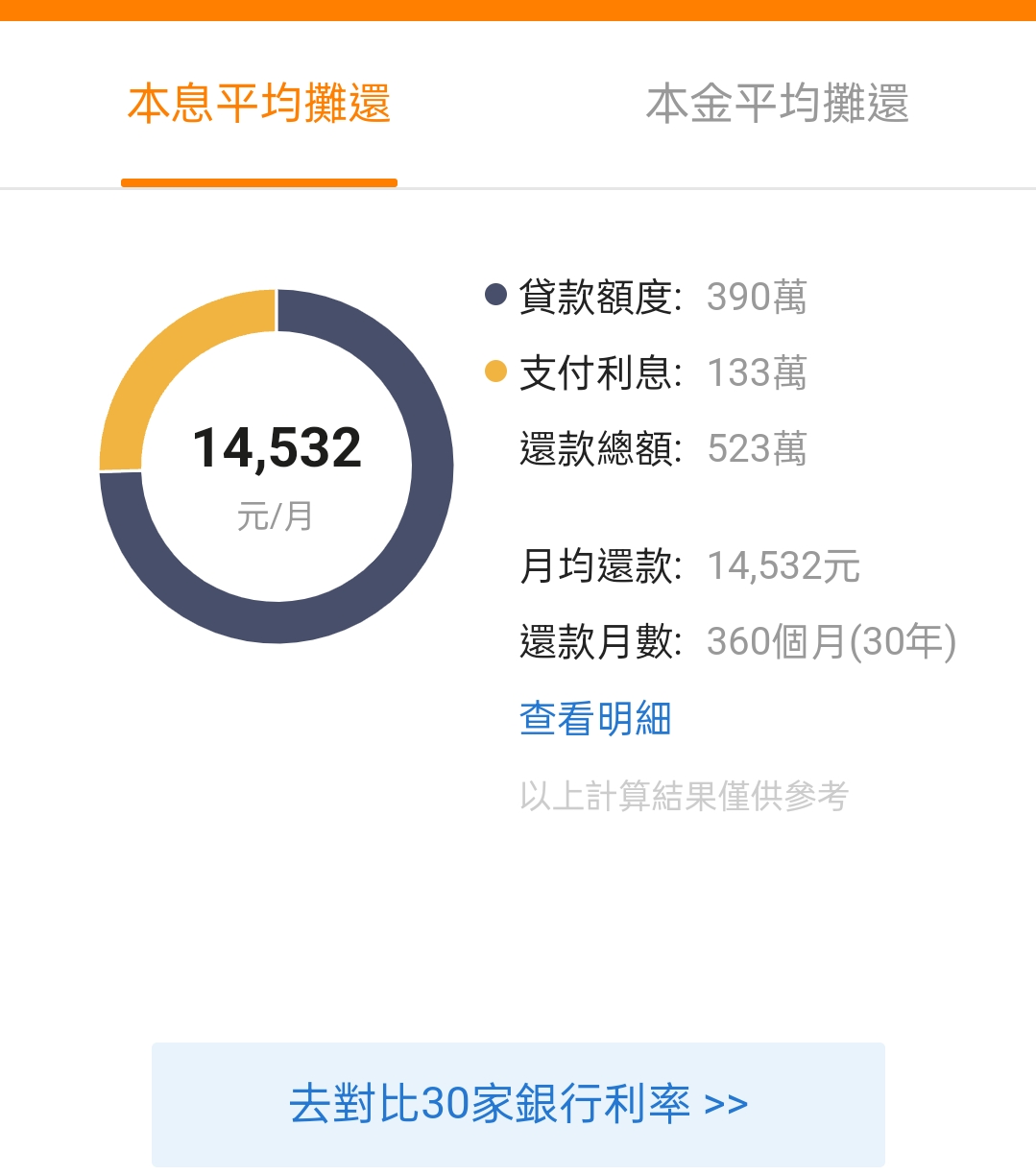The width and height of the screenshot is (1036, 1175).
Task: Click the 以上計算結果僅供參考 disclaimer text
Action: click(x=684, y=796)
